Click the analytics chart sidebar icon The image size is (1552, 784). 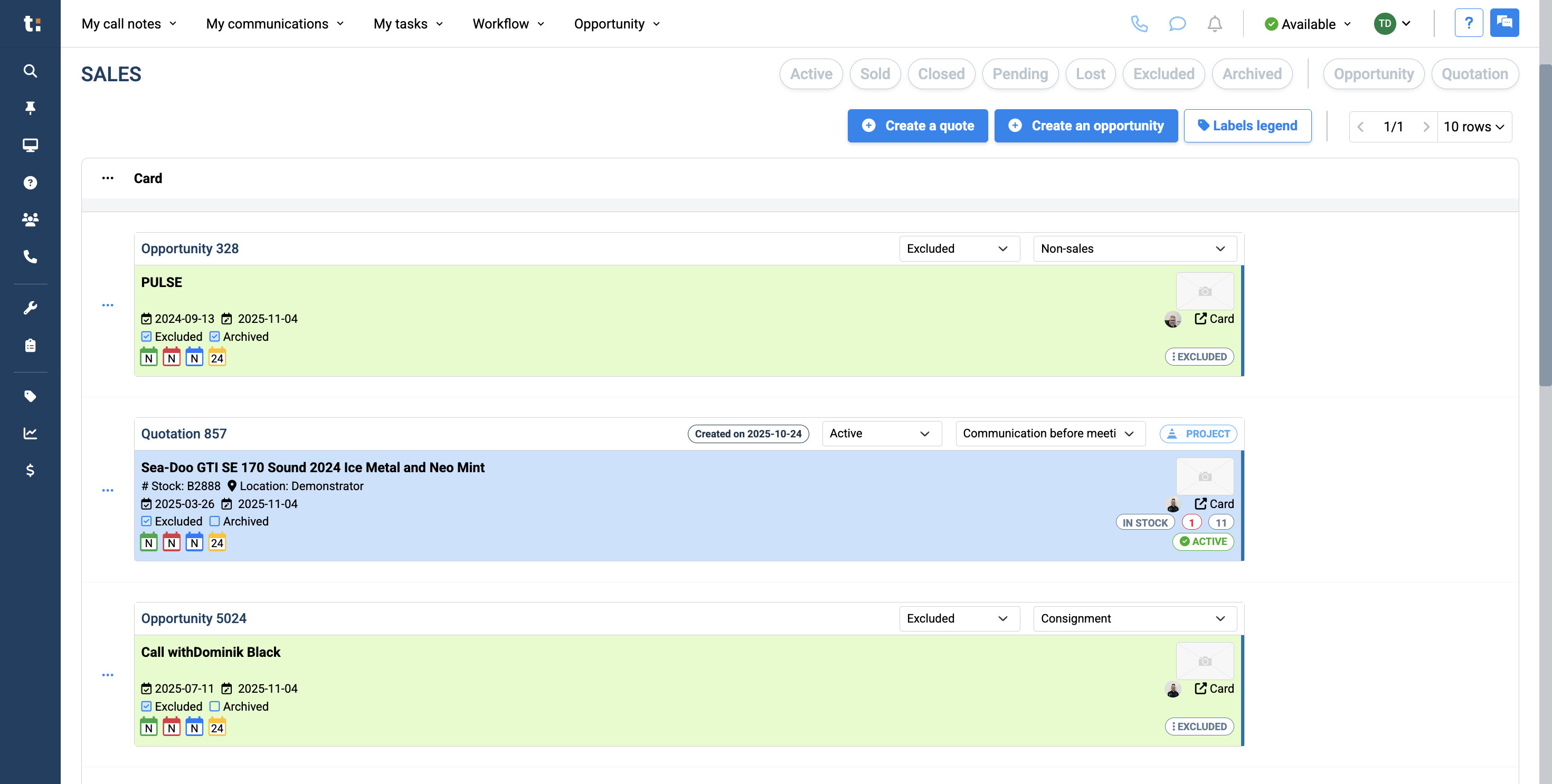pyautogui.click(x=30, y=433)
